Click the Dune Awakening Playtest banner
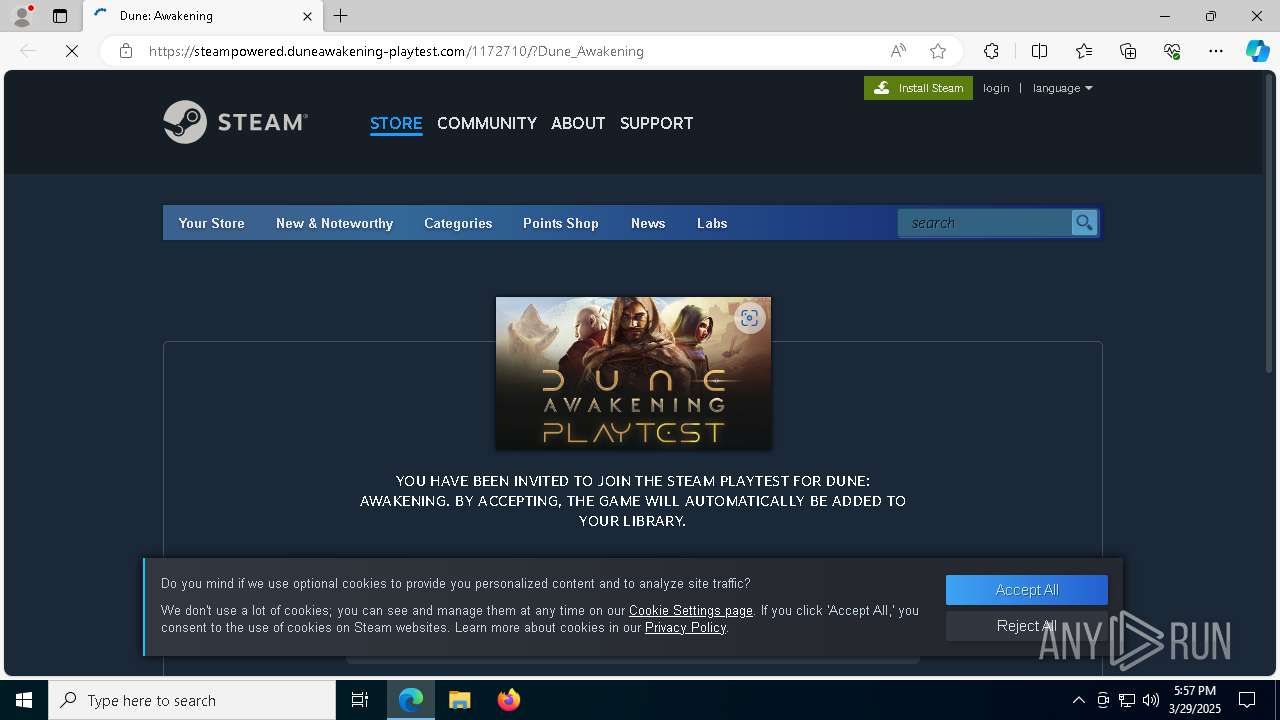1280x720 pixels. coord(633,373)
